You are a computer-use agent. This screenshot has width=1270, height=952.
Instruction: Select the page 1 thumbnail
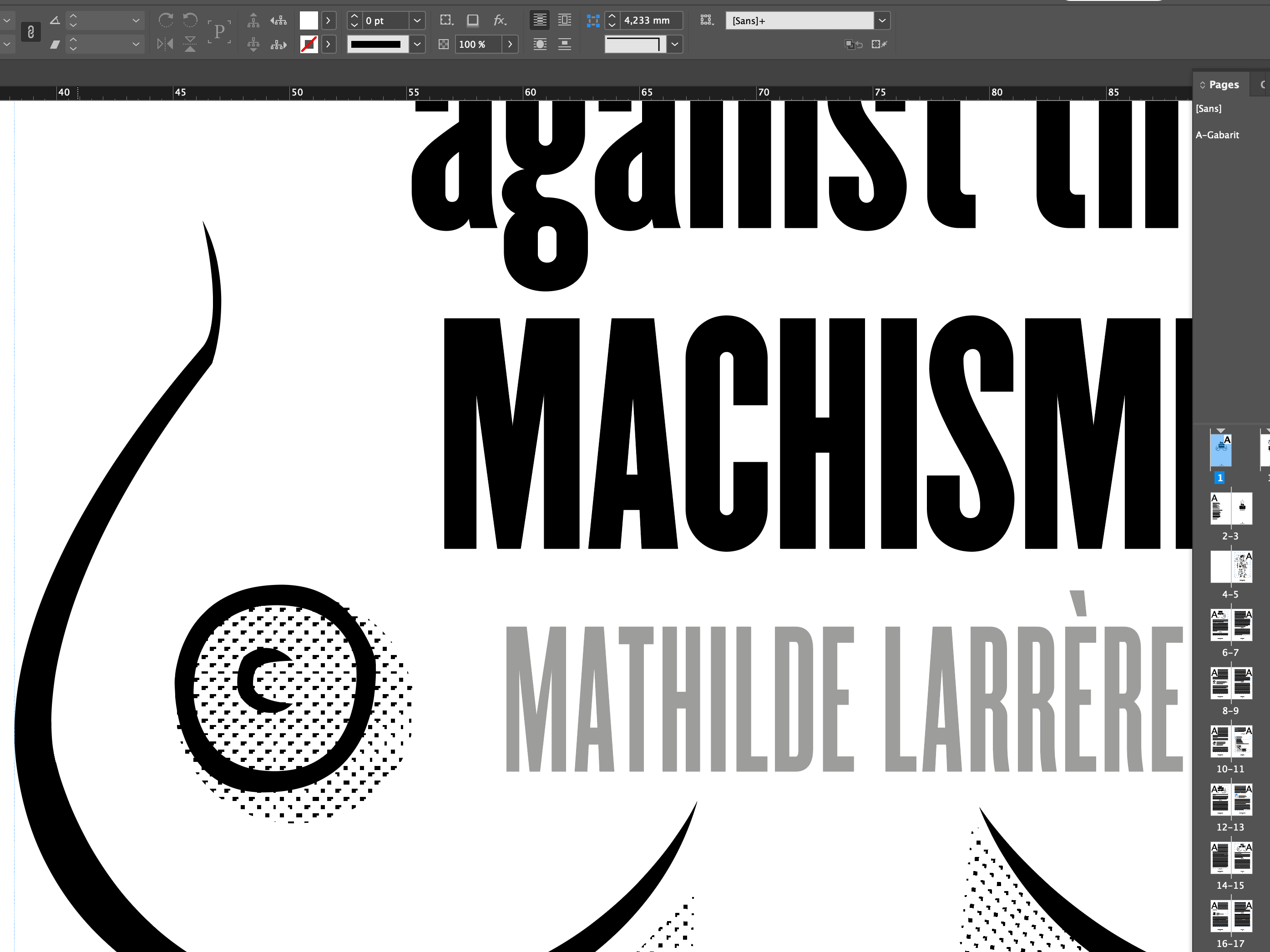click(1220, 450)
